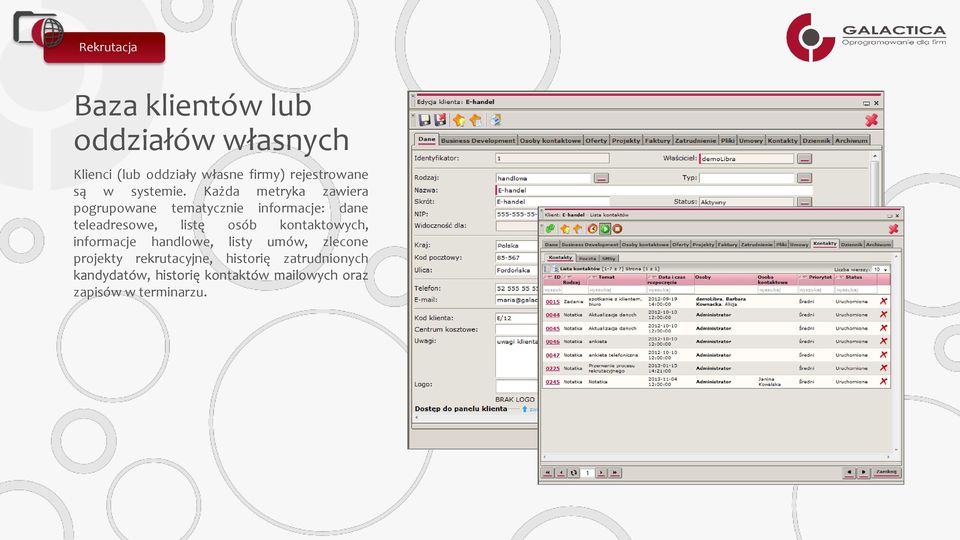Go to next page of contact list
960x540 pixels.
[x=601, y=473]
